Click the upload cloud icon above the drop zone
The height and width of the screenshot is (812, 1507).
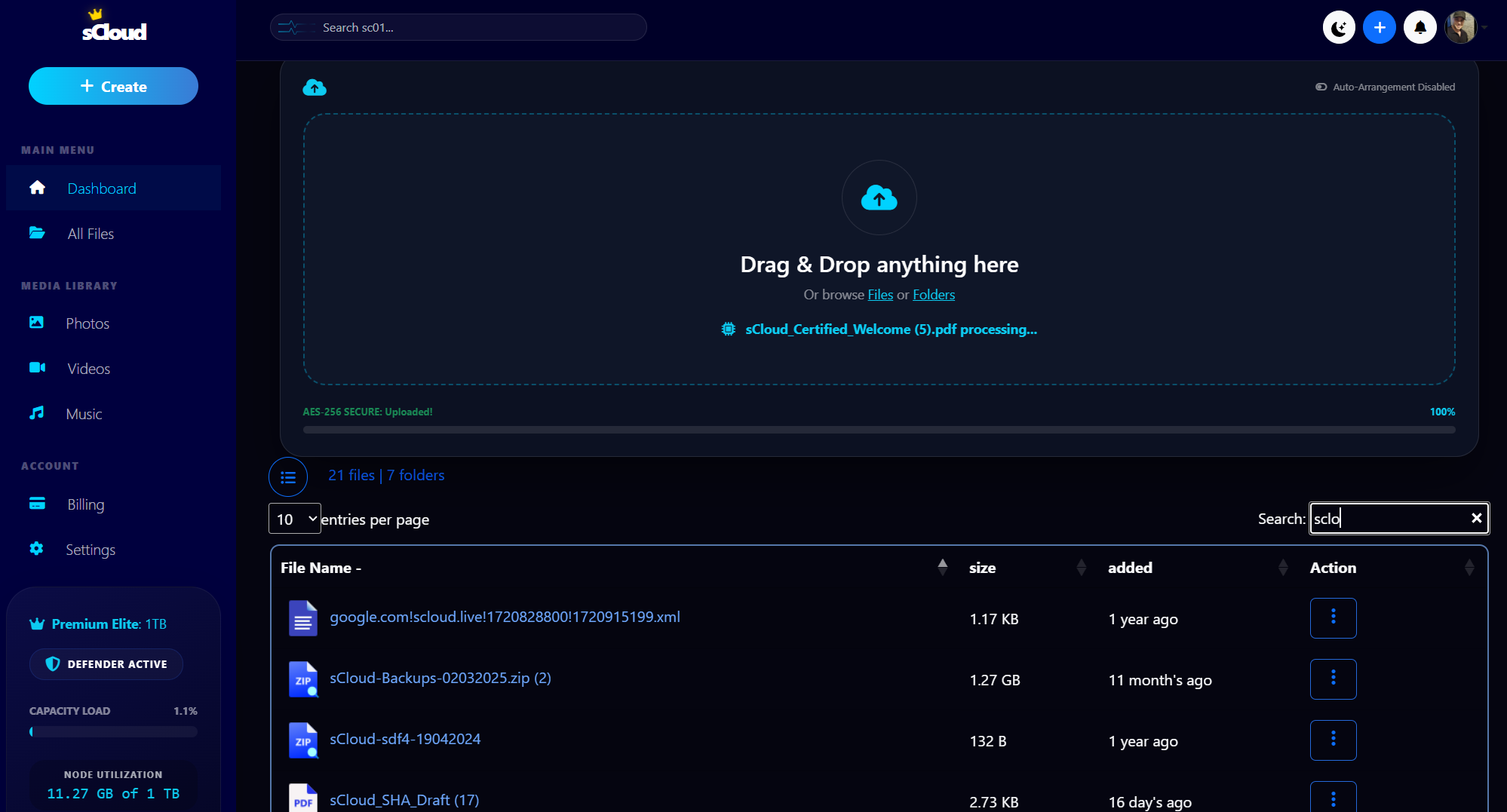315,87
